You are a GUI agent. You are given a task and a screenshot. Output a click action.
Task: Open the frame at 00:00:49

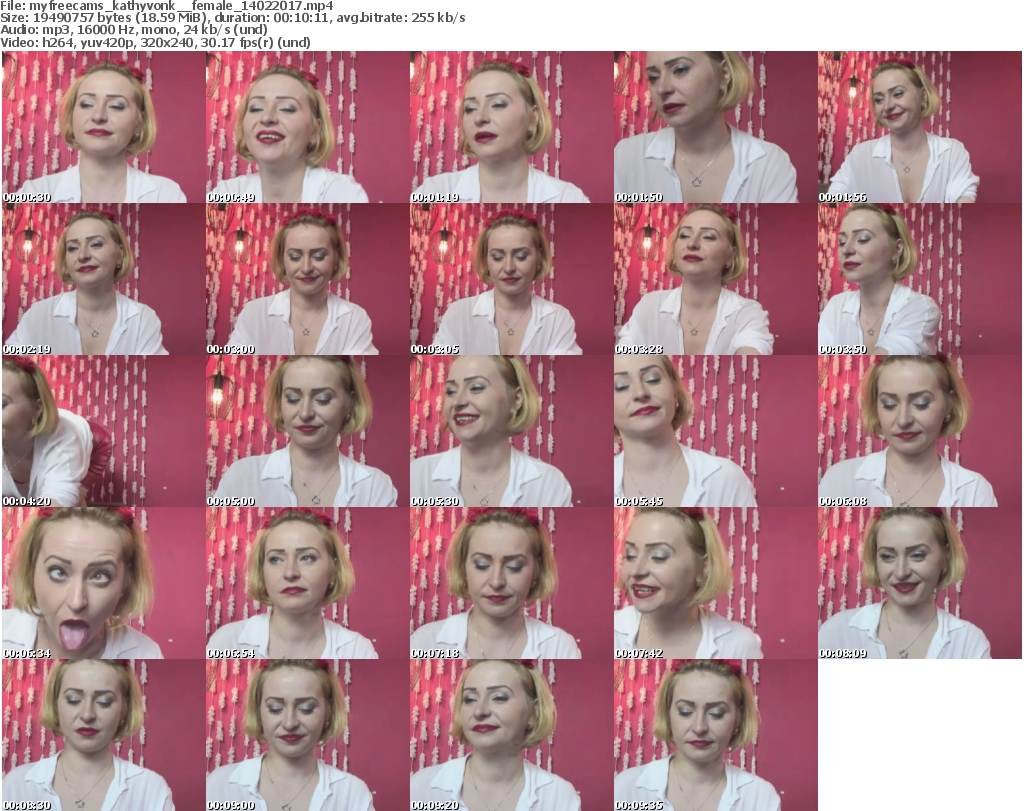click(308, 127)
